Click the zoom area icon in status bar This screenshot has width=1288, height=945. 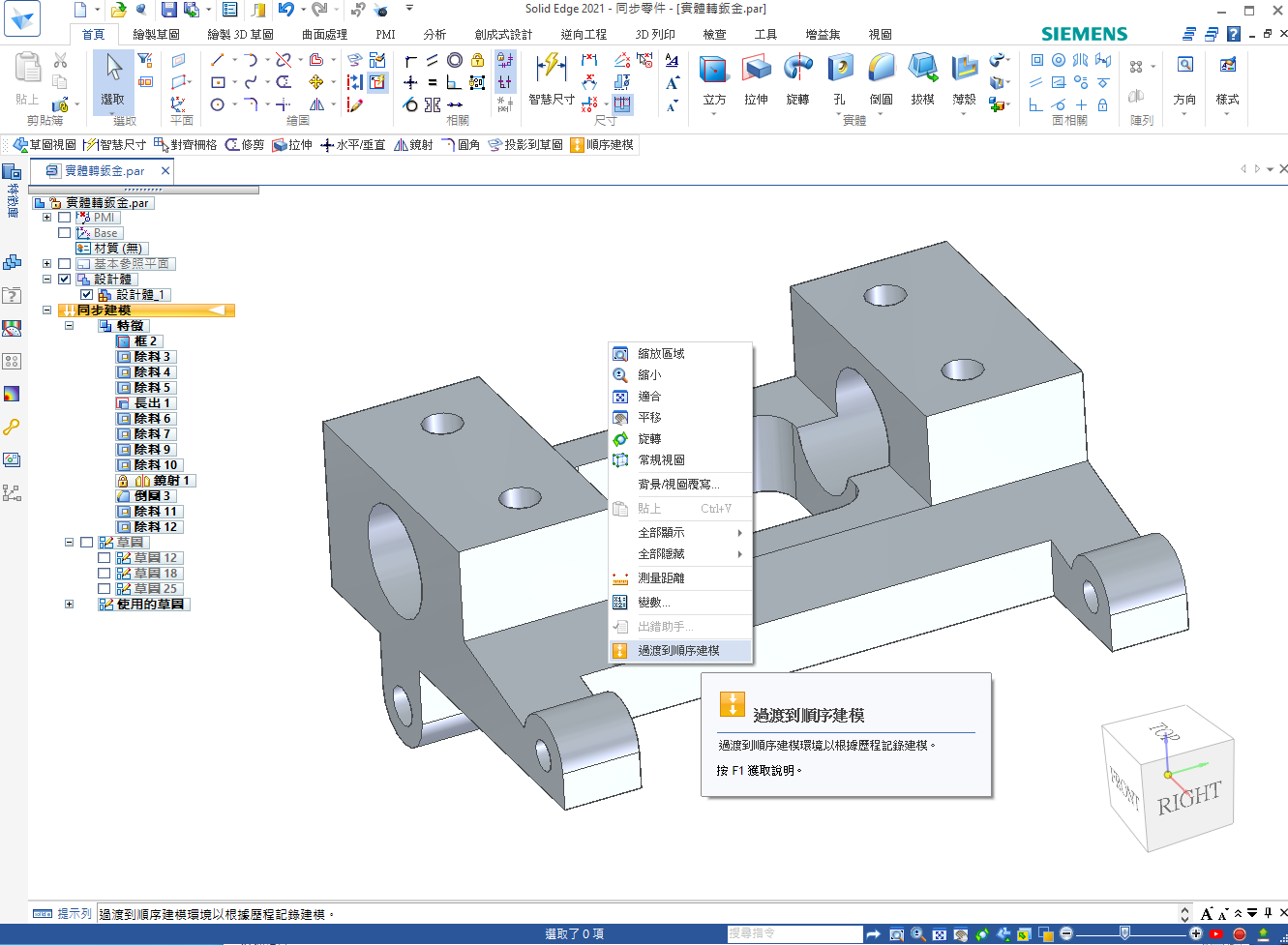tap(897, 934)
